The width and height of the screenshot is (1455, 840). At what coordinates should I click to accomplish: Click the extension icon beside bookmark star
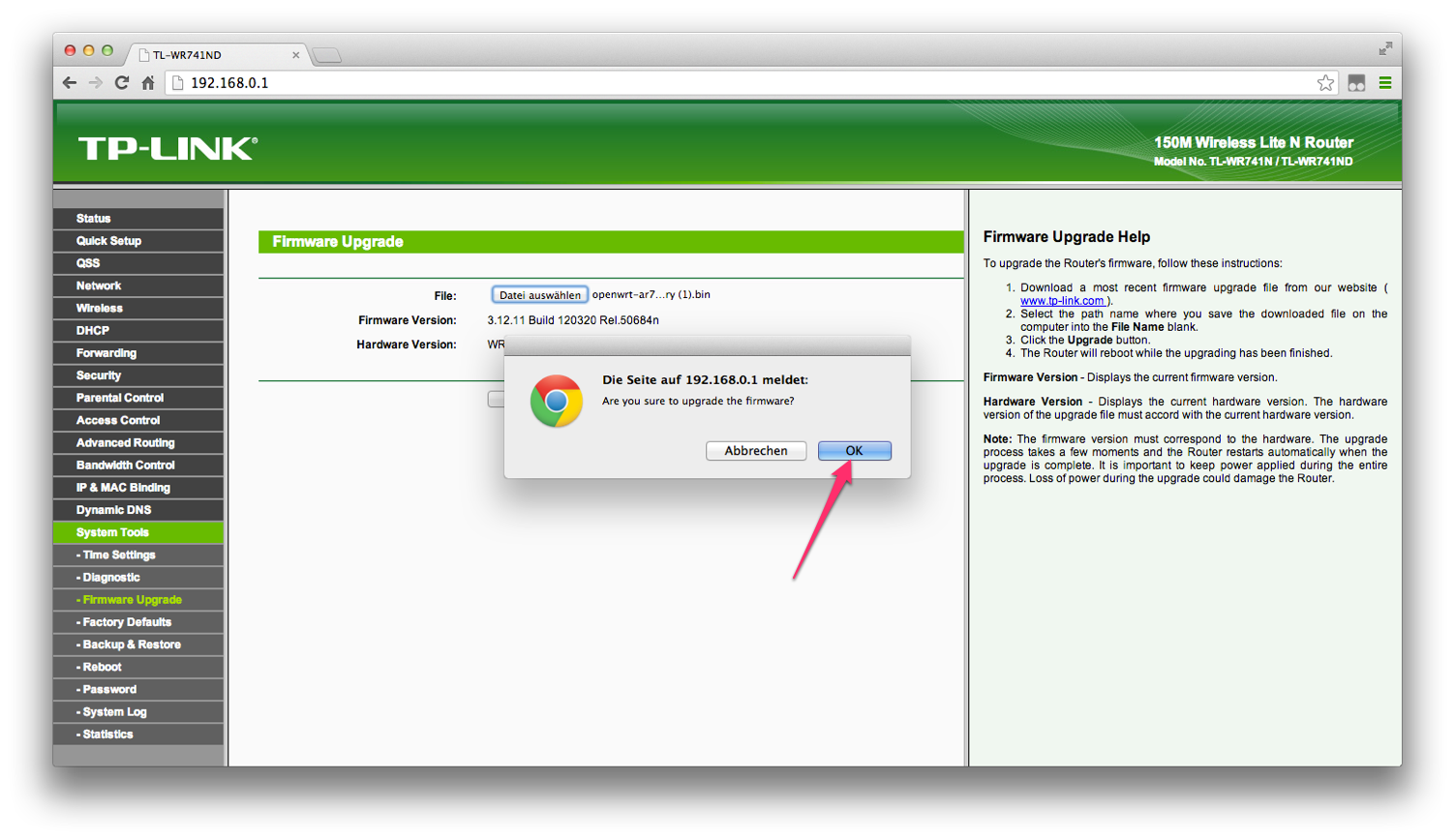coord(1356,83)
